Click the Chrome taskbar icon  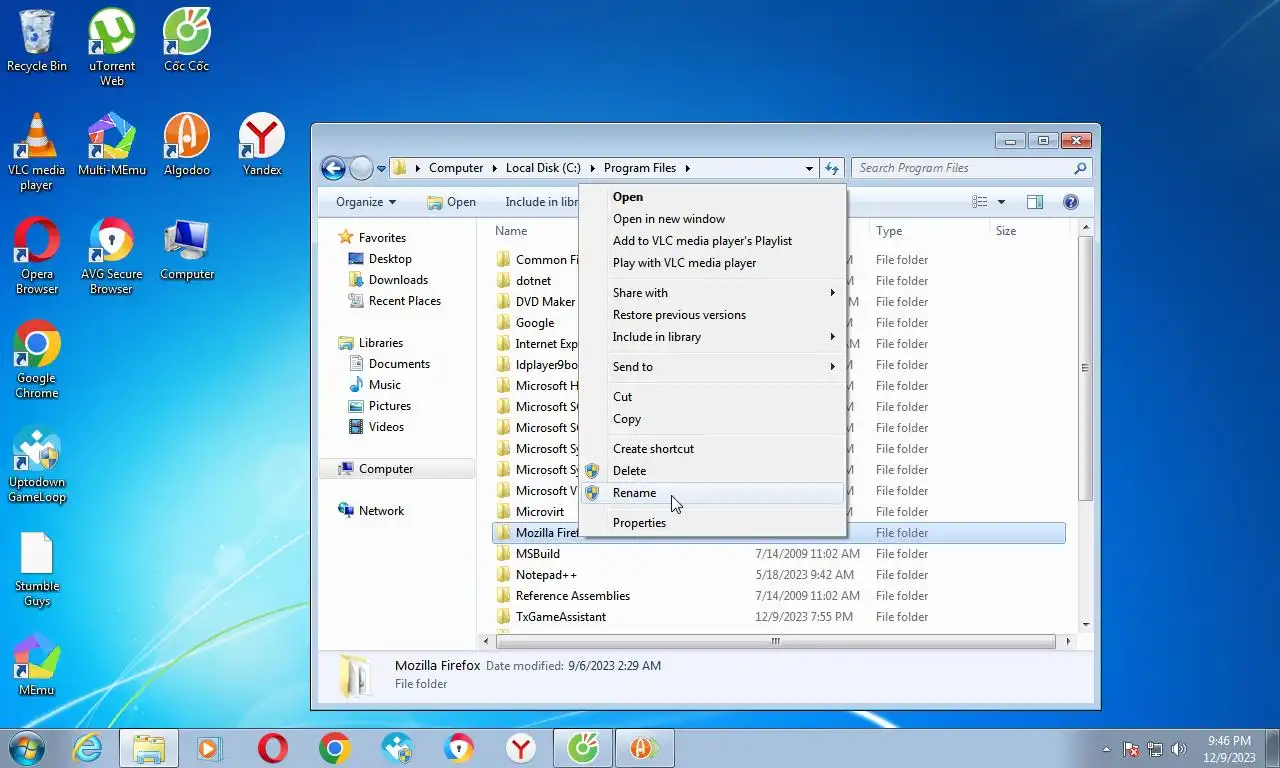tap(335, 748)
